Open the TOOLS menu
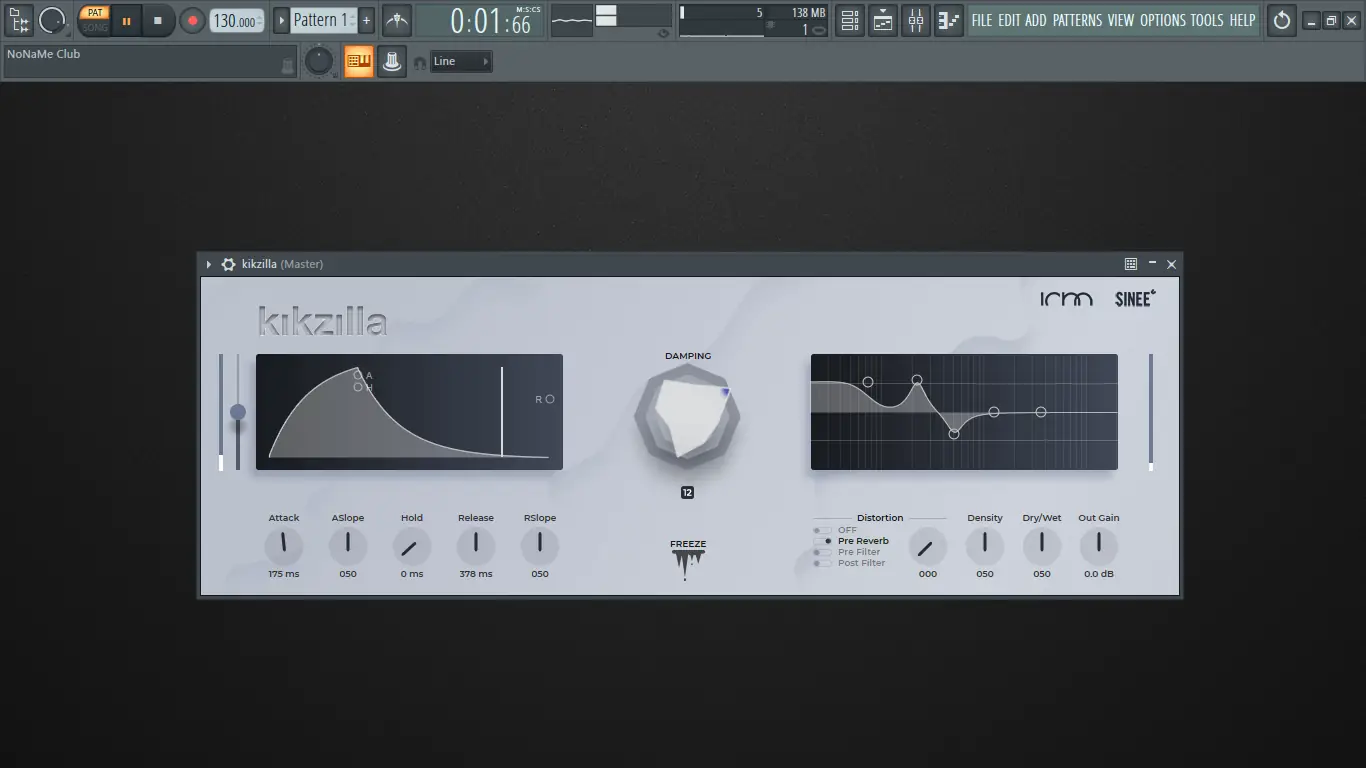This screenshot has height=768, width=1366. point(1207,20)
